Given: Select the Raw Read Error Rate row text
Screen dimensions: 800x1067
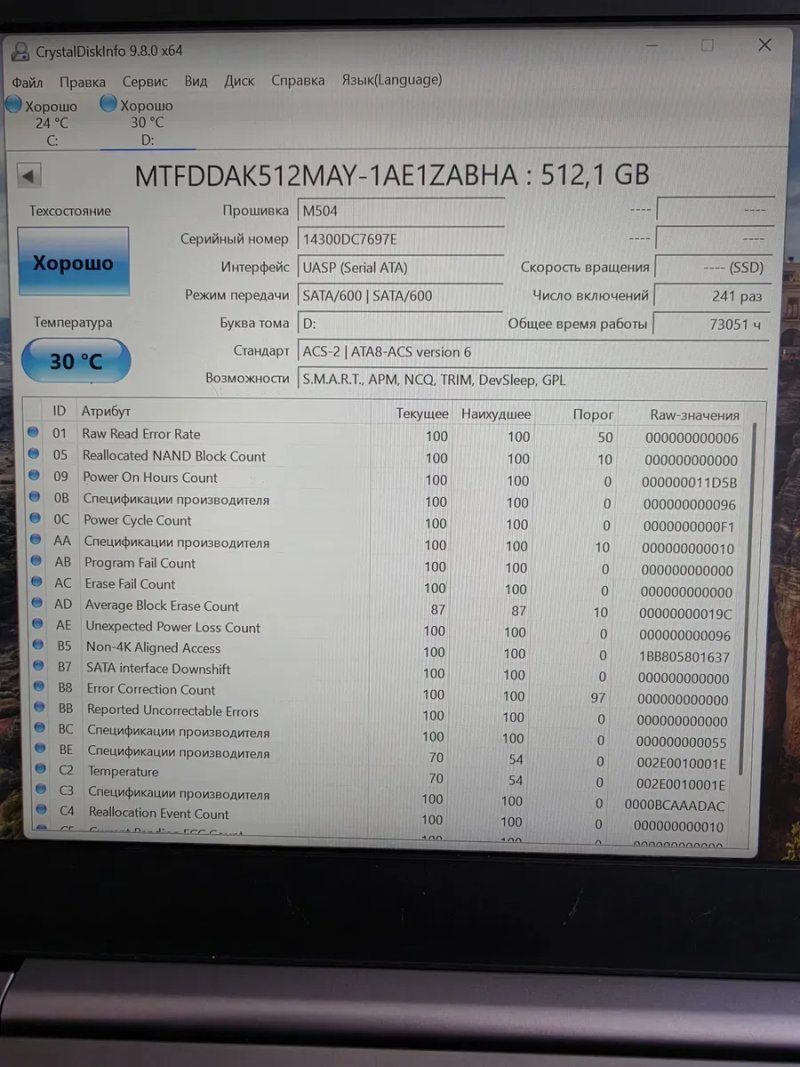Looking at the screenshot, I should [x=141, y=433].
